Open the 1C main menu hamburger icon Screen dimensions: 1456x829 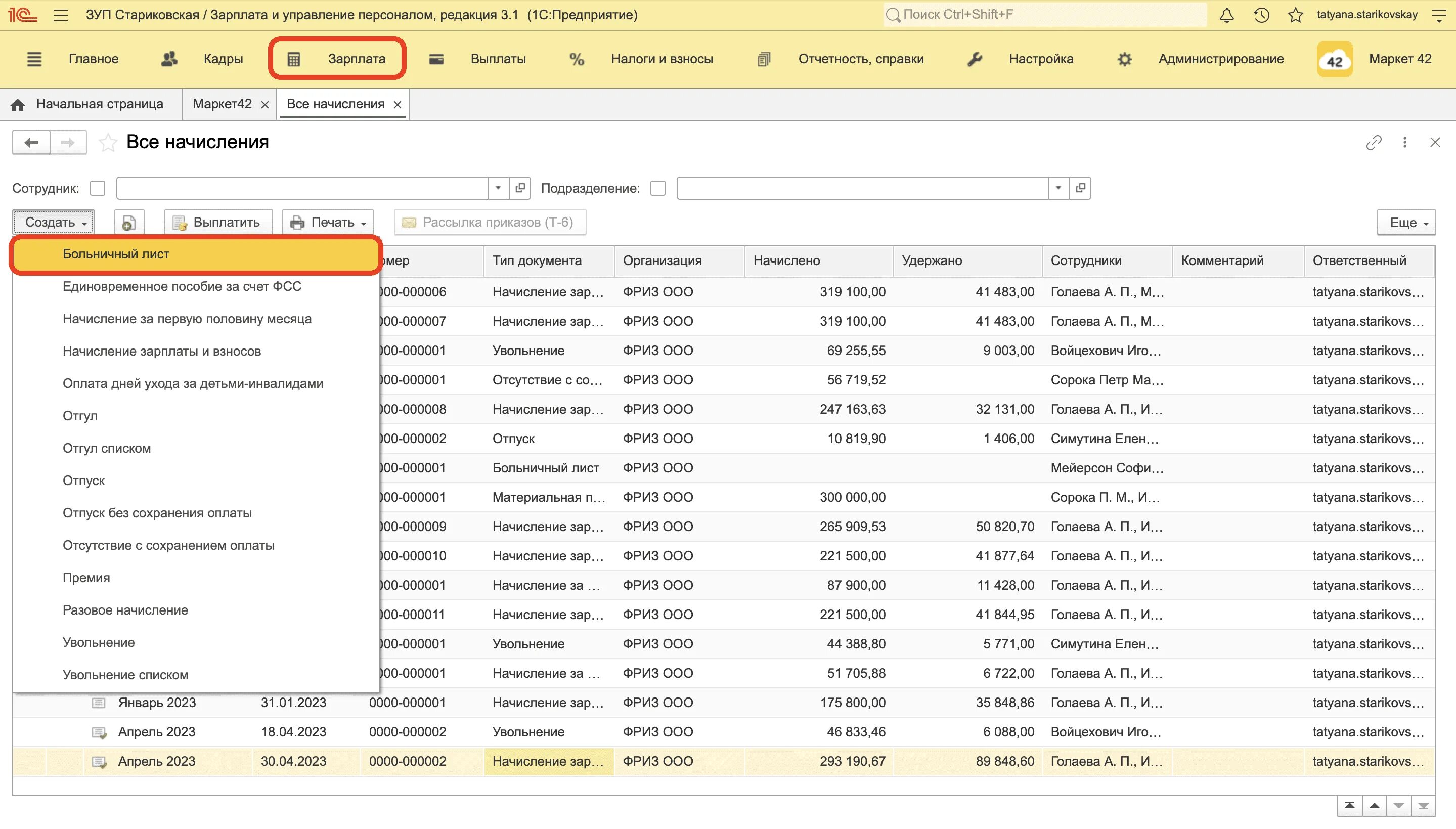point(60,15)
